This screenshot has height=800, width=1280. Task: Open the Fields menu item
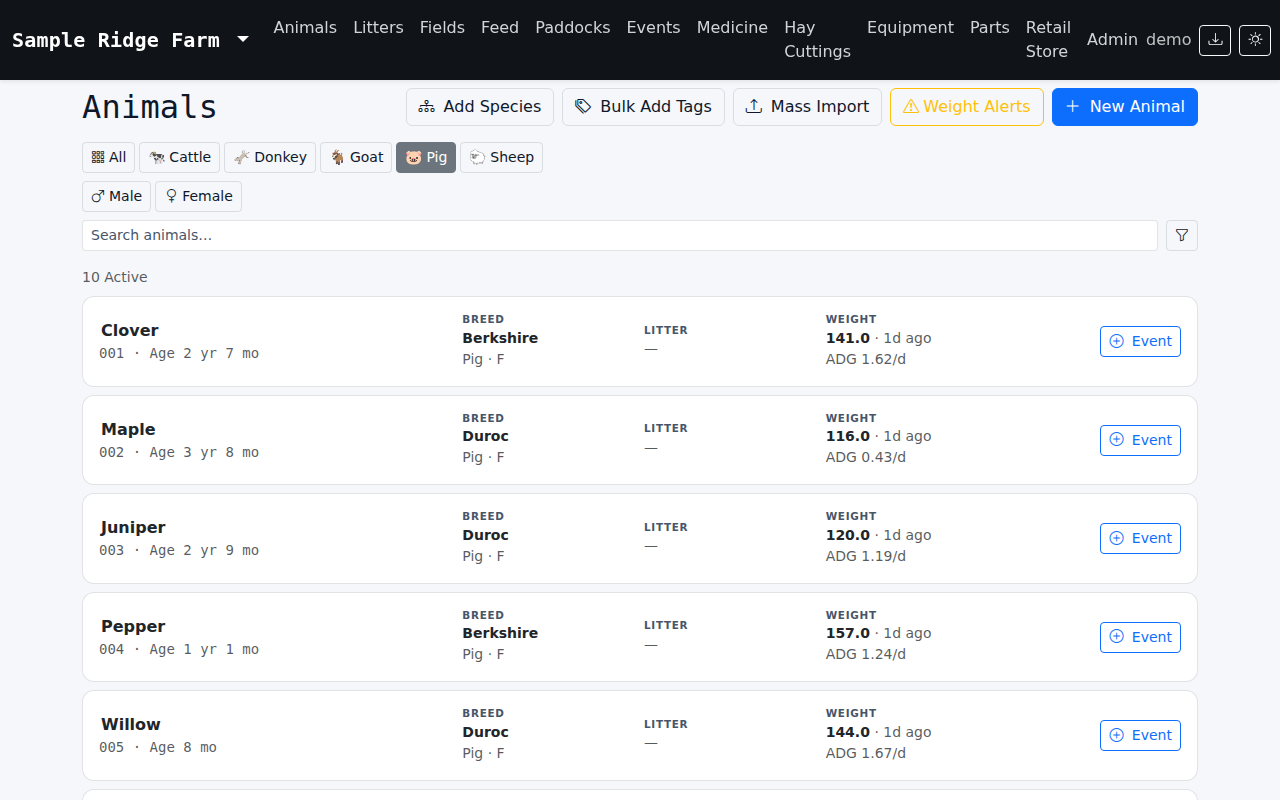(442, 28)
